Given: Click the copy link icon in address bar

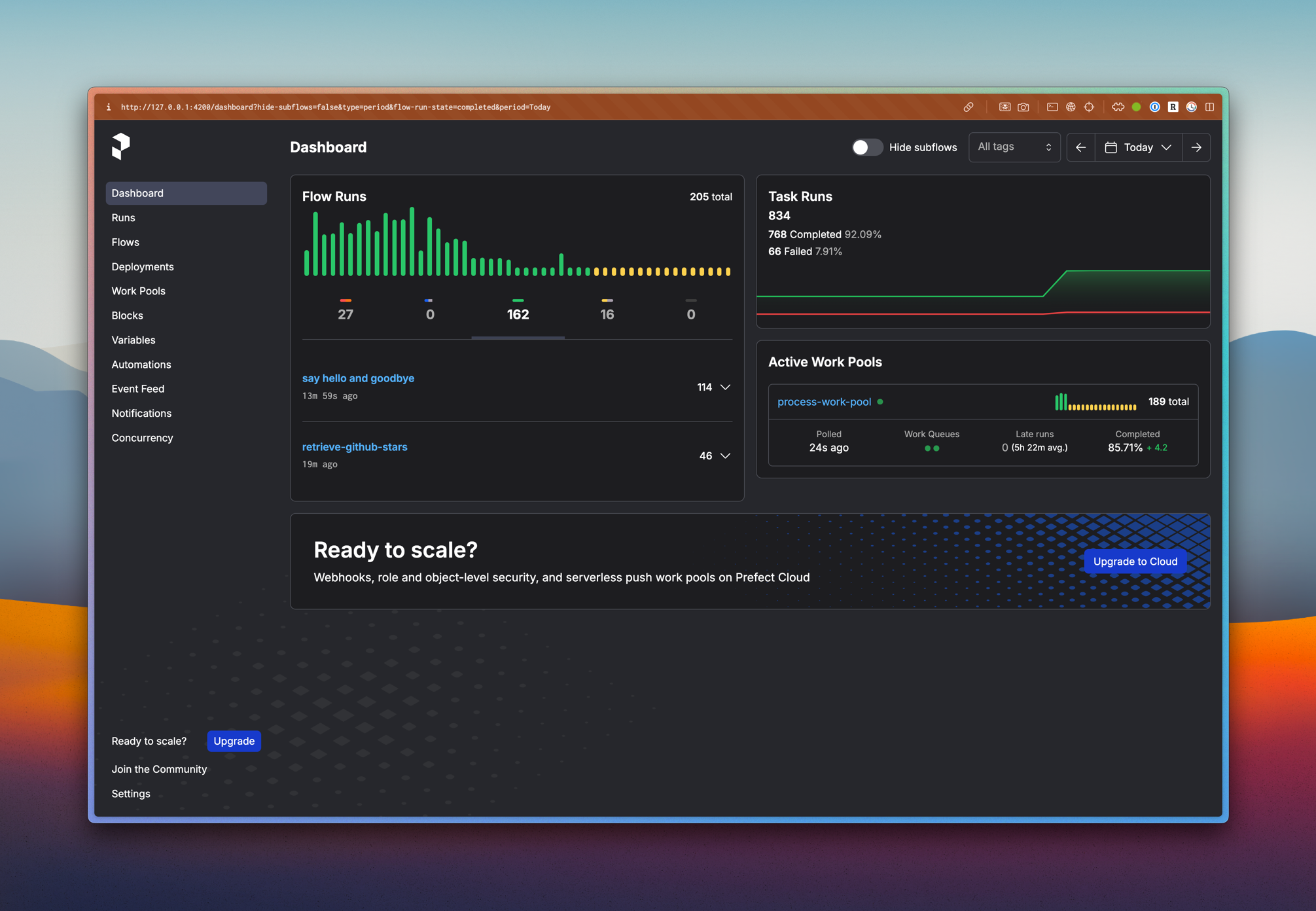Looking at the screenshot, I should (969, 107).
